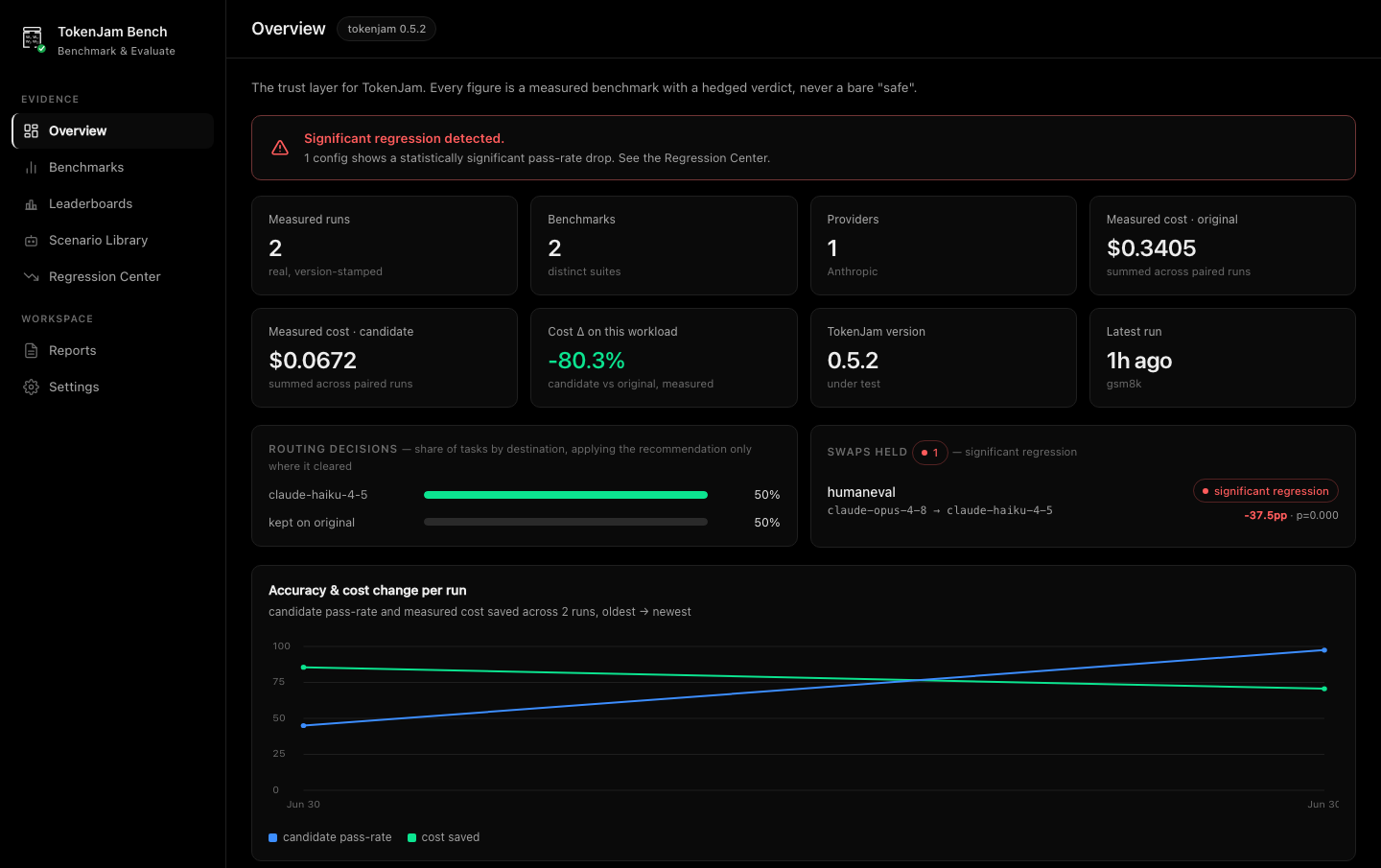The width and height of the screenshot is (1381, 868).
Task: Click the $0.0672 candidate cost value
Action: coord(313,361)
